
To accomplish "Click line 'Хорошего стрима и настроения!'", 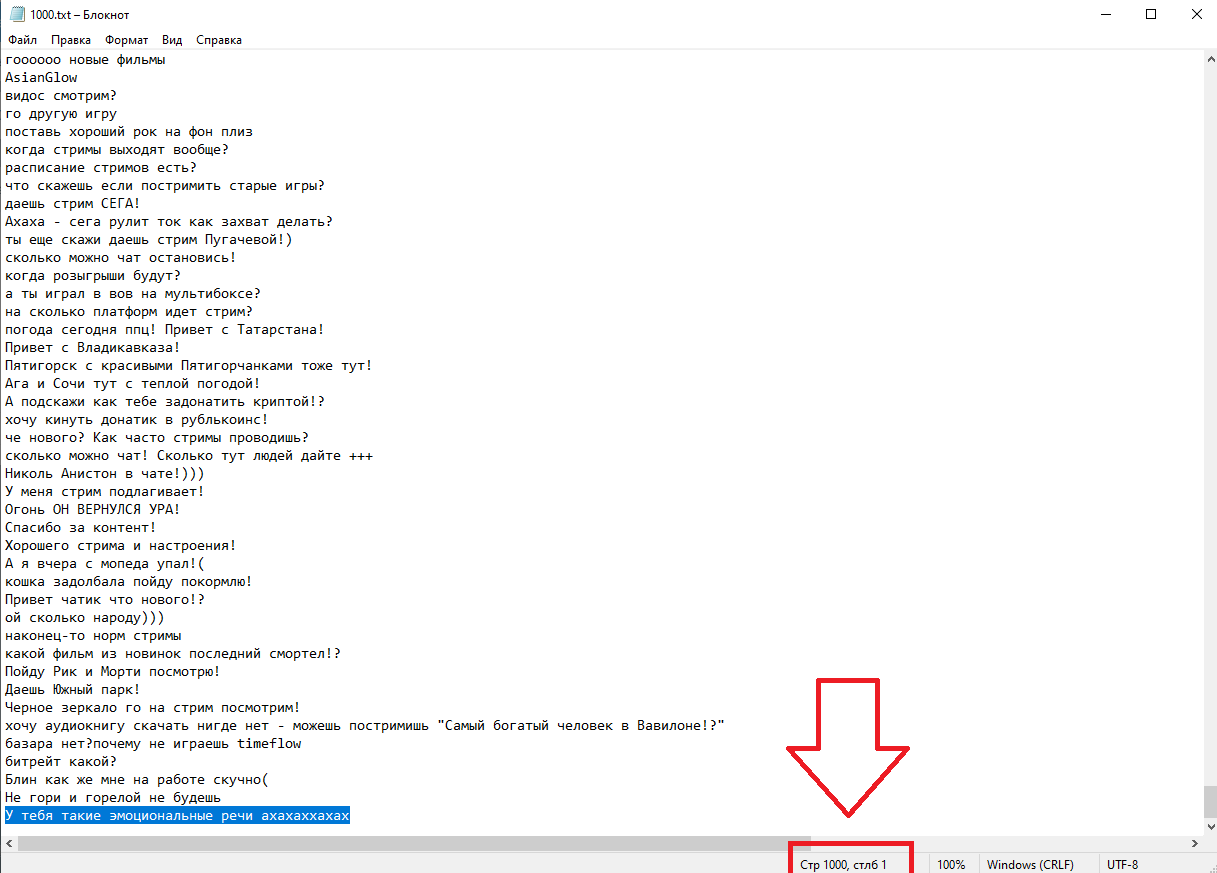I will point(121,545).
